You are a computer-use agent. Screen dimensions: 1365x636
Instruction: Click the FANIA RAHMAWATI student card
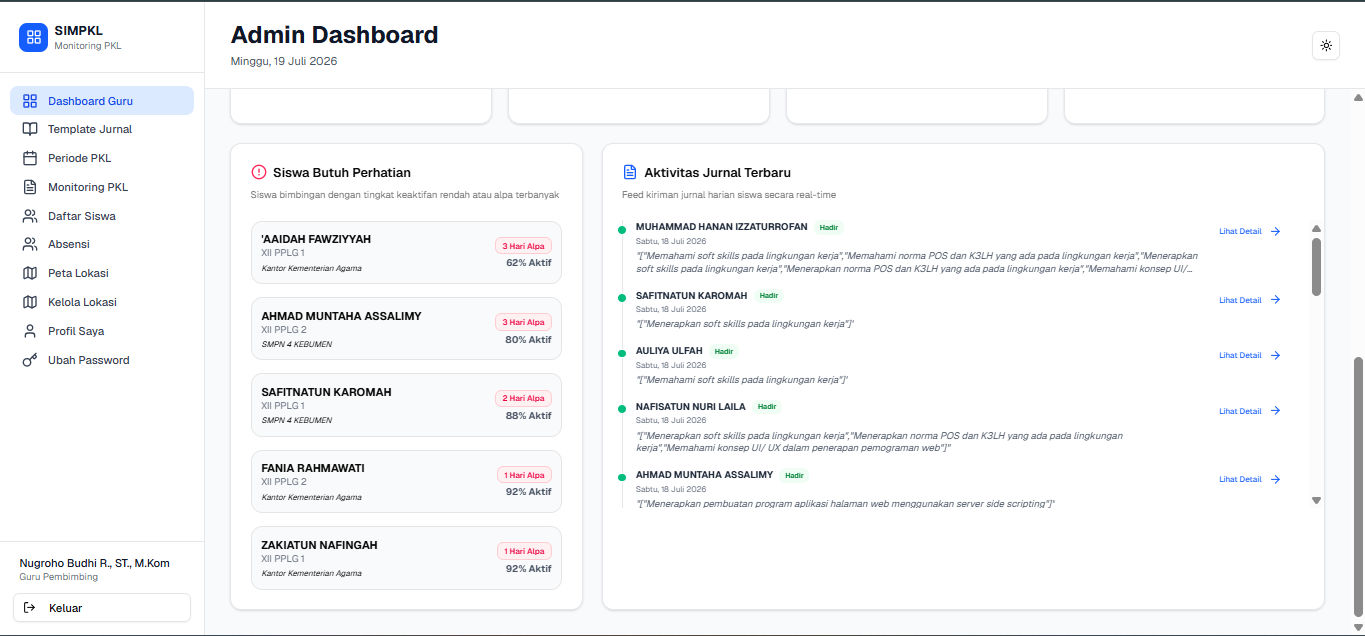point(406,482)
